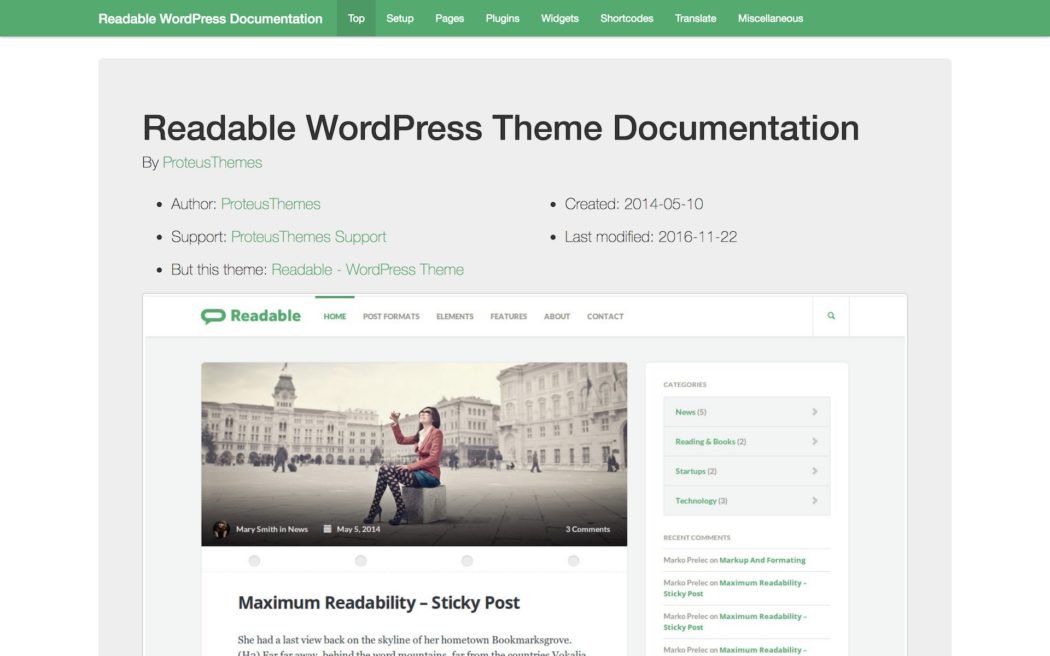Open the Miscellaneous documentation section
Image resolution: width=1050 pixels, height=656 pixels.
pos(770,18)
